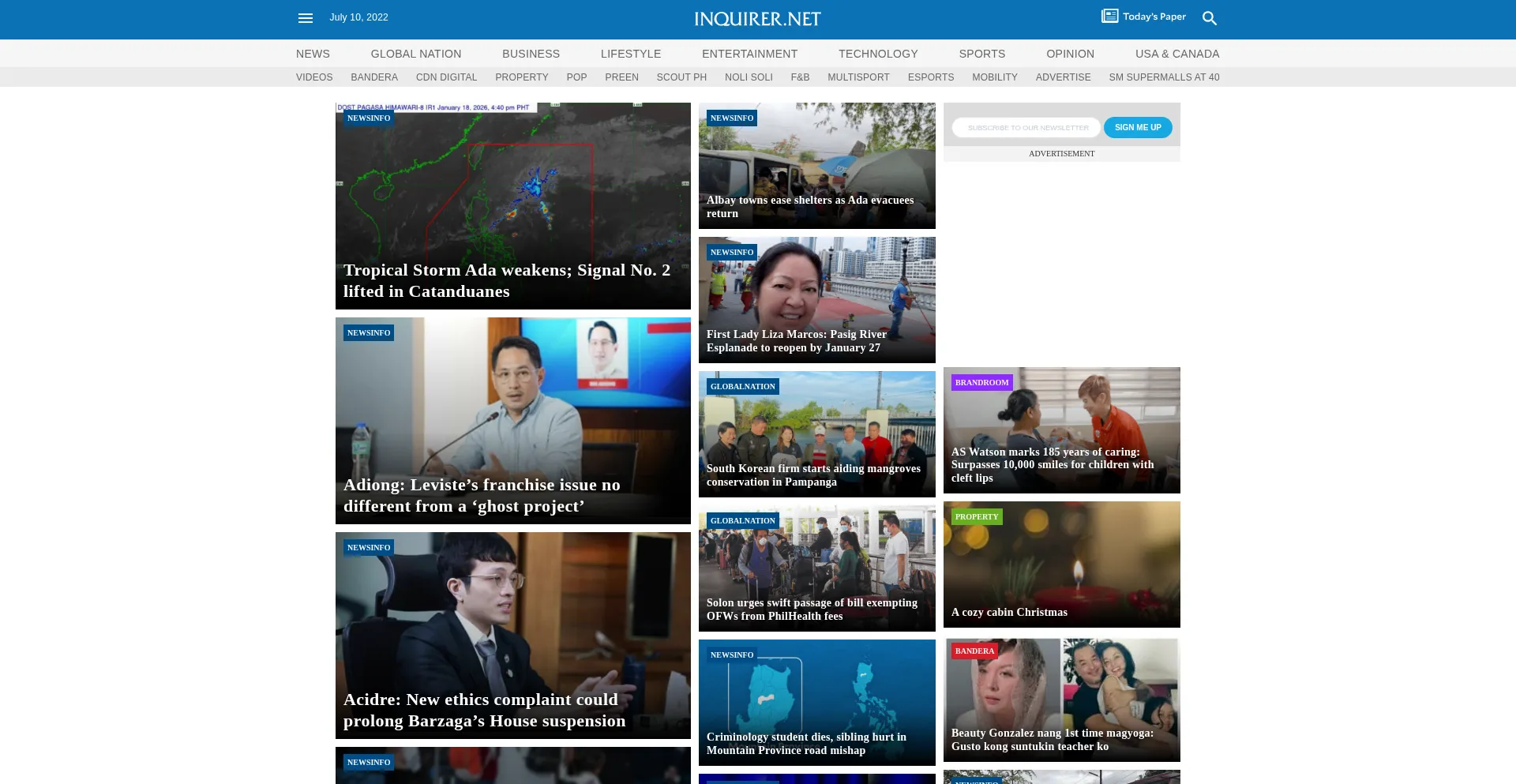Screen dimensions: 1516x784
Task: Click the INQUIRER.NET logo
Action: (756, 18)
